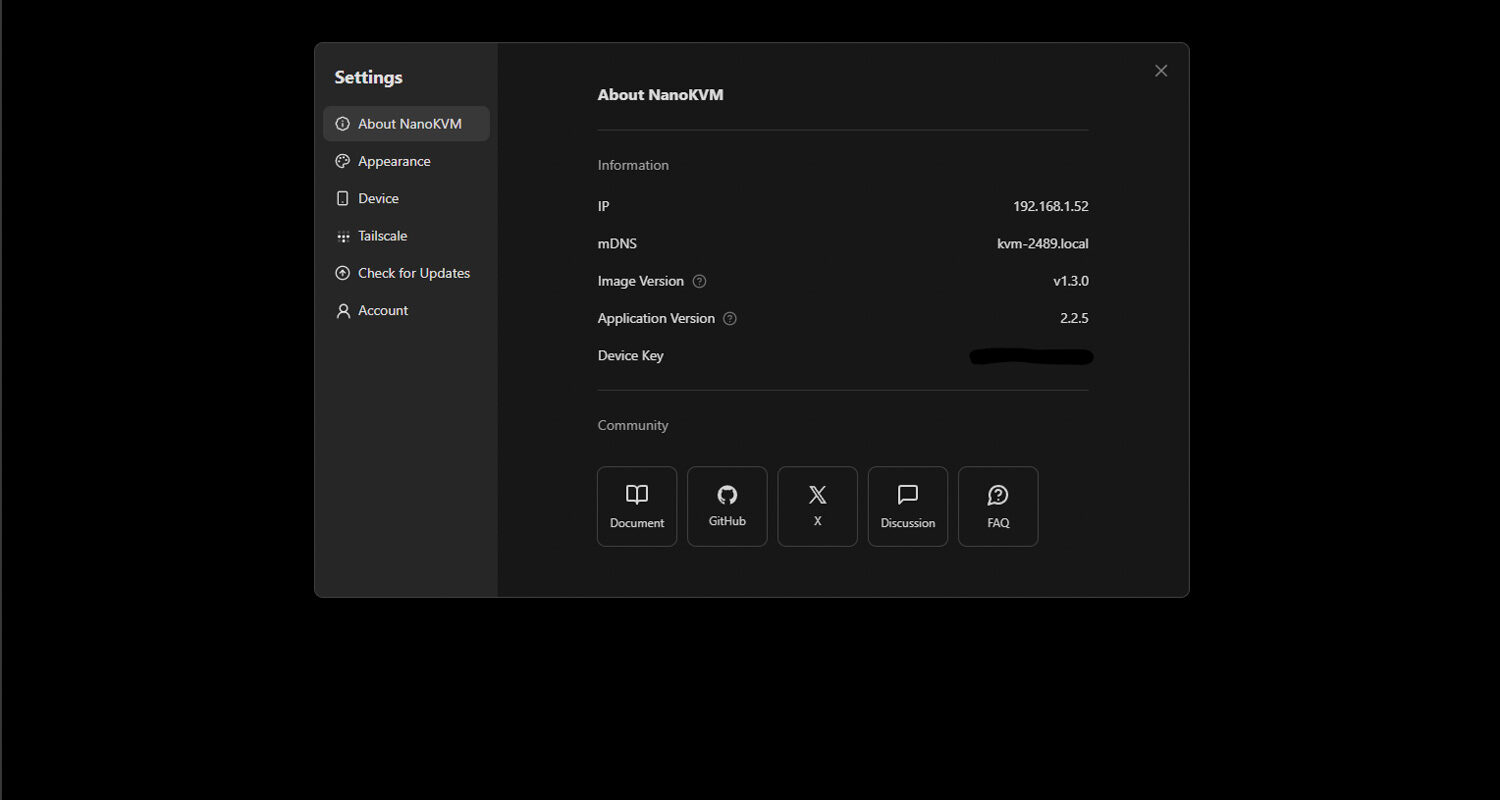This screenshot has height=800, width=1500.
Task: Click the Community section heading
Action: [x=633, y=425]
